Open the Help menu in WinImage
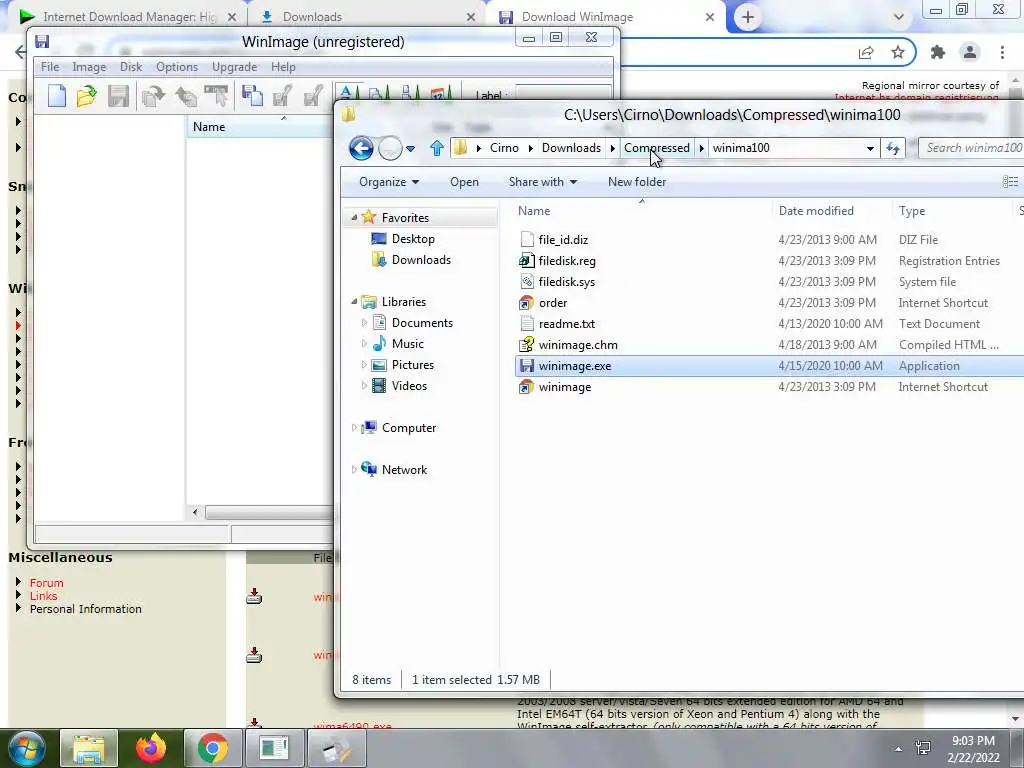Image resolution: width=1024 pixels, height=768 pixels. point(283,67)
